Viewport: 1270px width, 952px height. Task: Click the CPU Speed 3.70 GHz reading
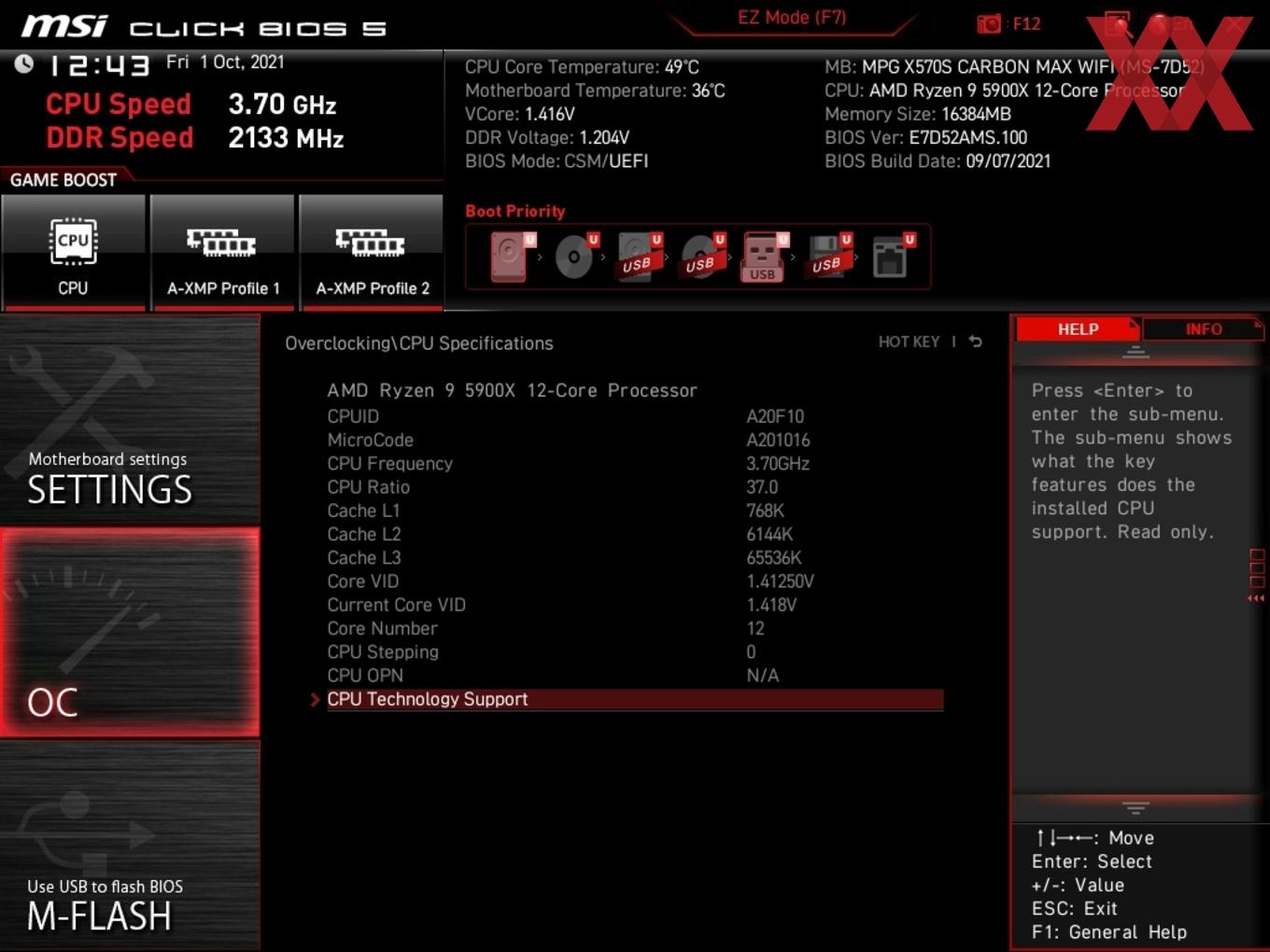point(190,105)
